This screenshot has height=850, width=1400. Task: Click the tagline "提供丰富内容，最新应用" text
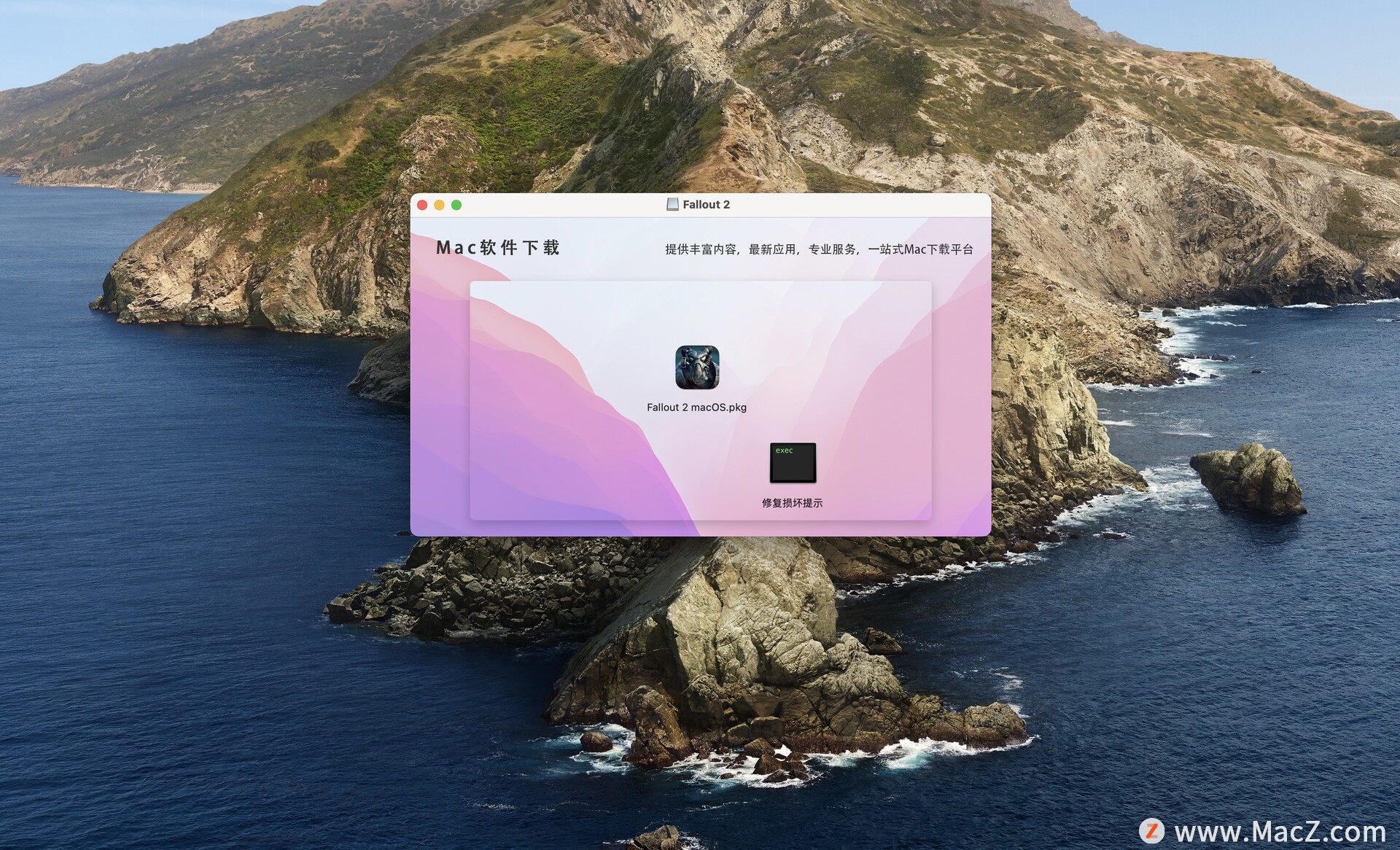click(x=730, y=249)
